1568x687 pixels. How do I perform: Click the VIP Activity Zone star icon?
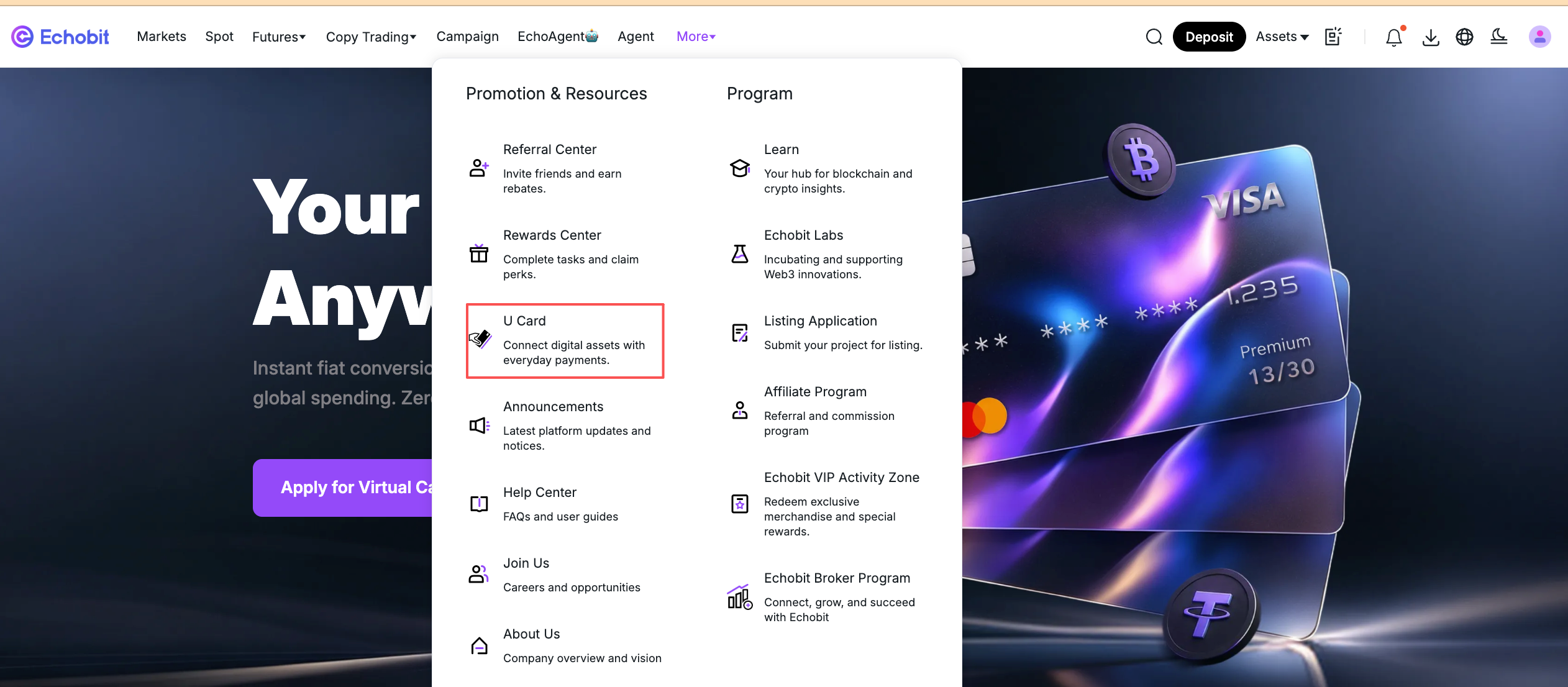click(x=740, y=503)
